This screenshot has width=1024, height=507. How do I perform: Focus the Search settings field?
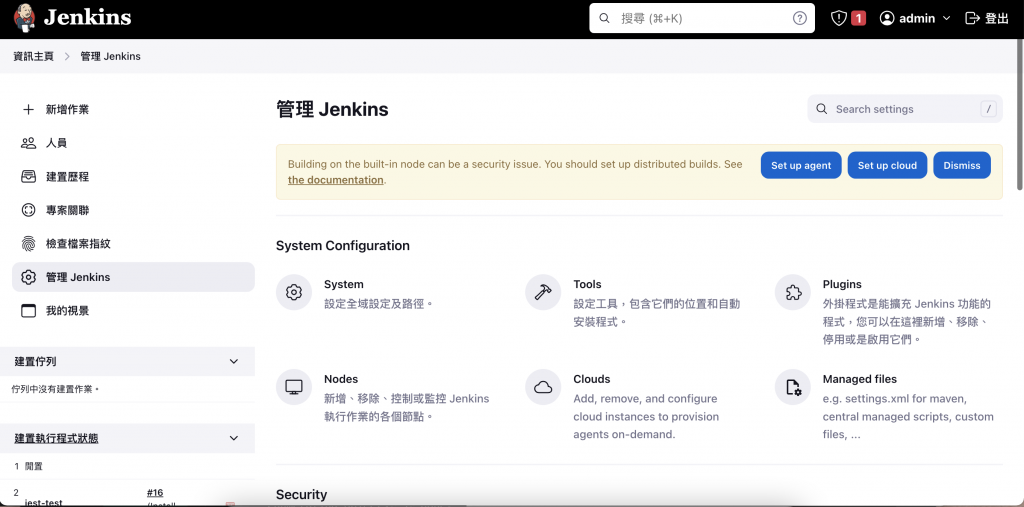click(904, 109)
